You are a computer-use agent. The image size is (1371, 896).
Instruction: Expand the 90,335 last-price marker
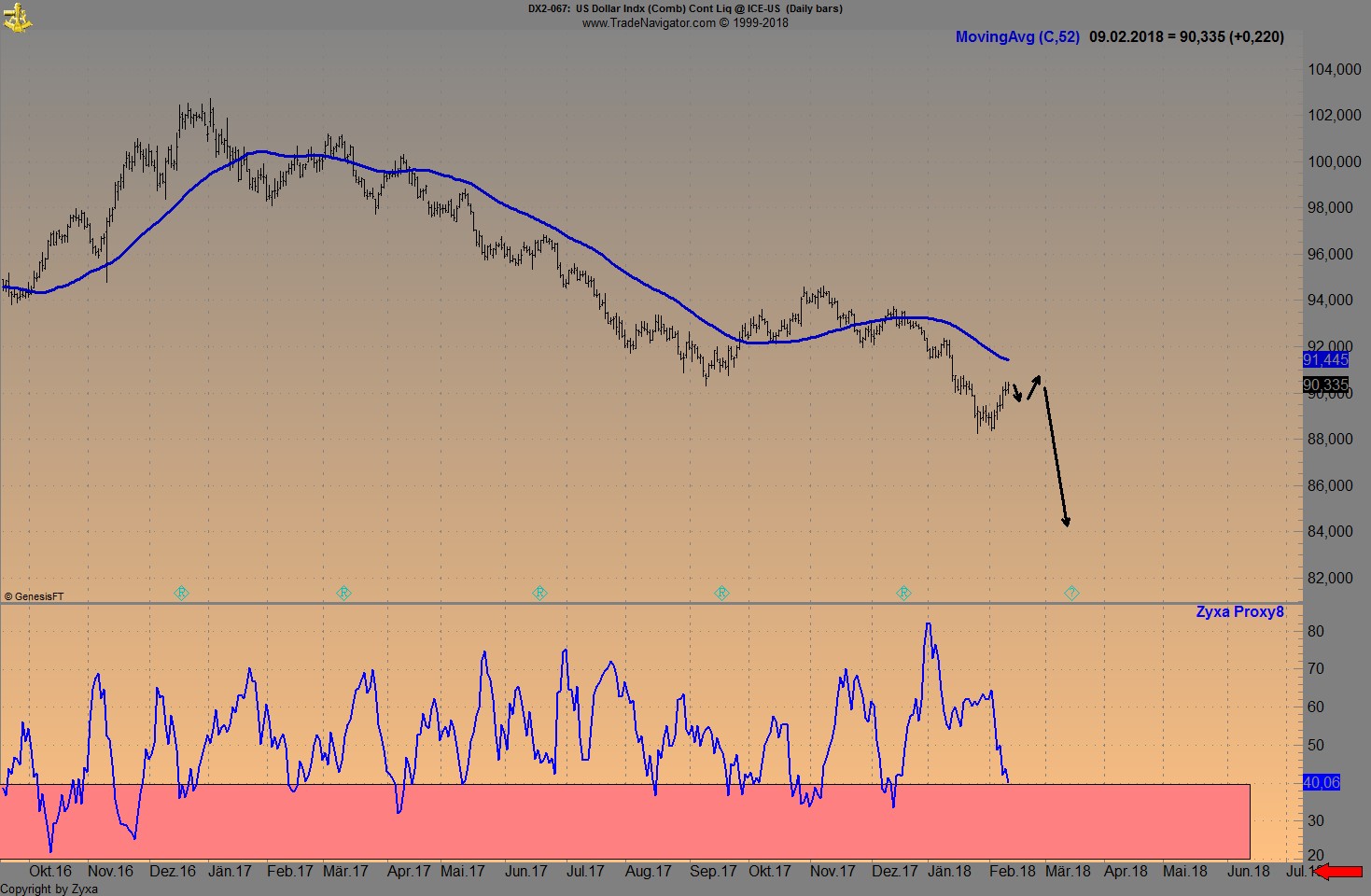click(1325, 385)
